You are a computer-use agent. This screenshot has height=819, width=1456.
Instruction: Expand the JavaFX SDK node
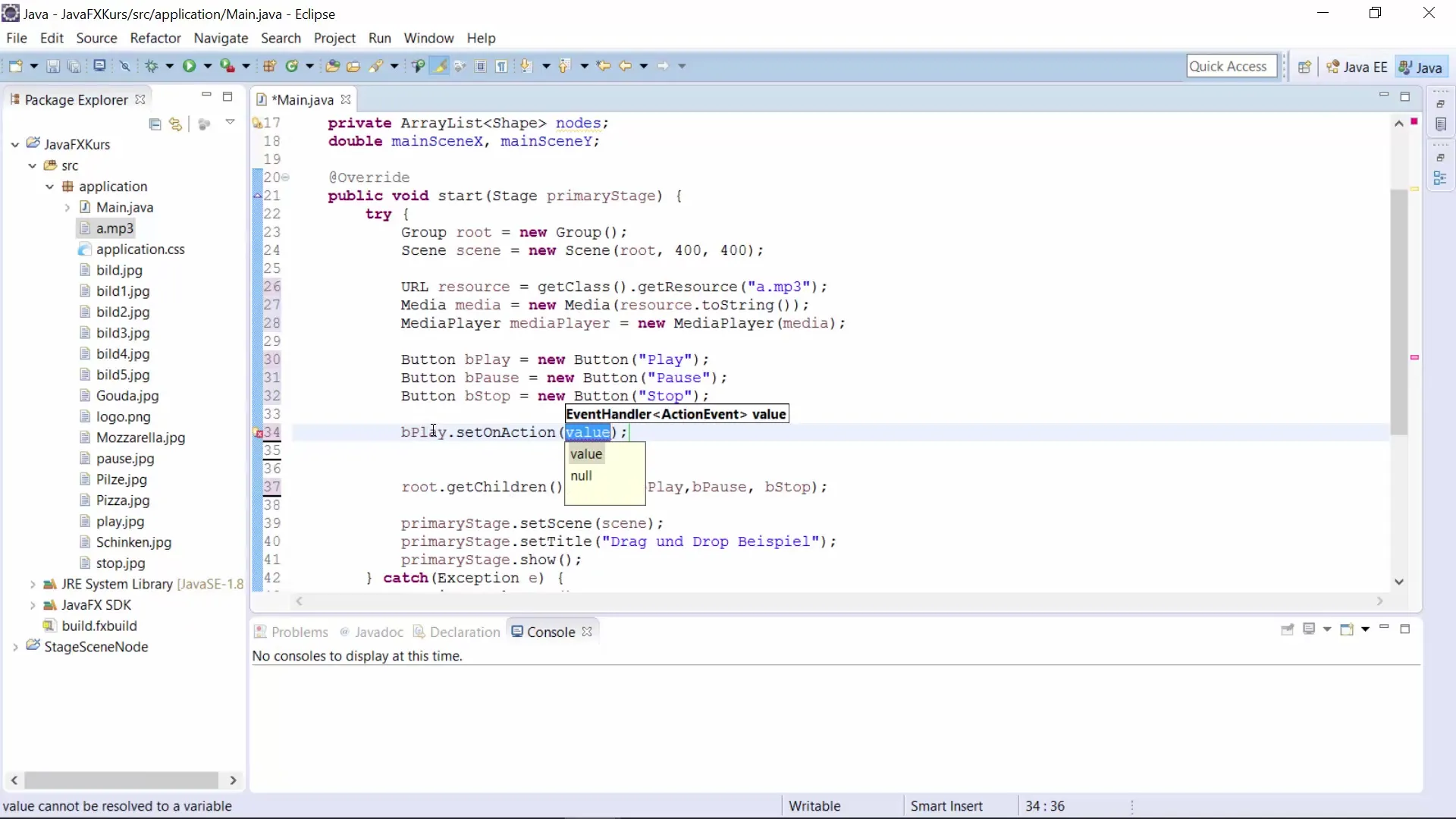coord(32,605)
